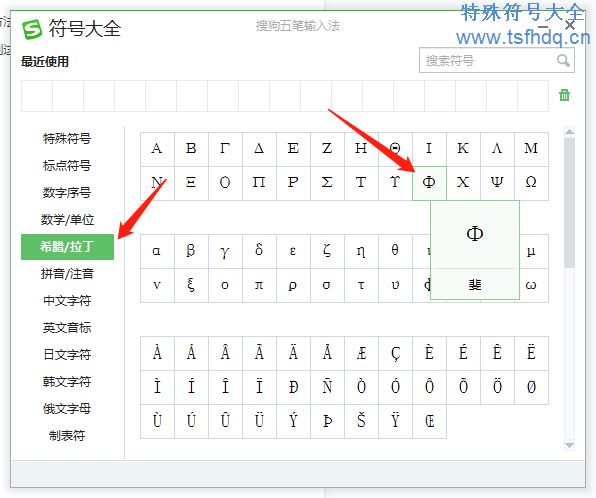
Task: Insert the lowercase mu μ symbol
Action: click(534, 251)
